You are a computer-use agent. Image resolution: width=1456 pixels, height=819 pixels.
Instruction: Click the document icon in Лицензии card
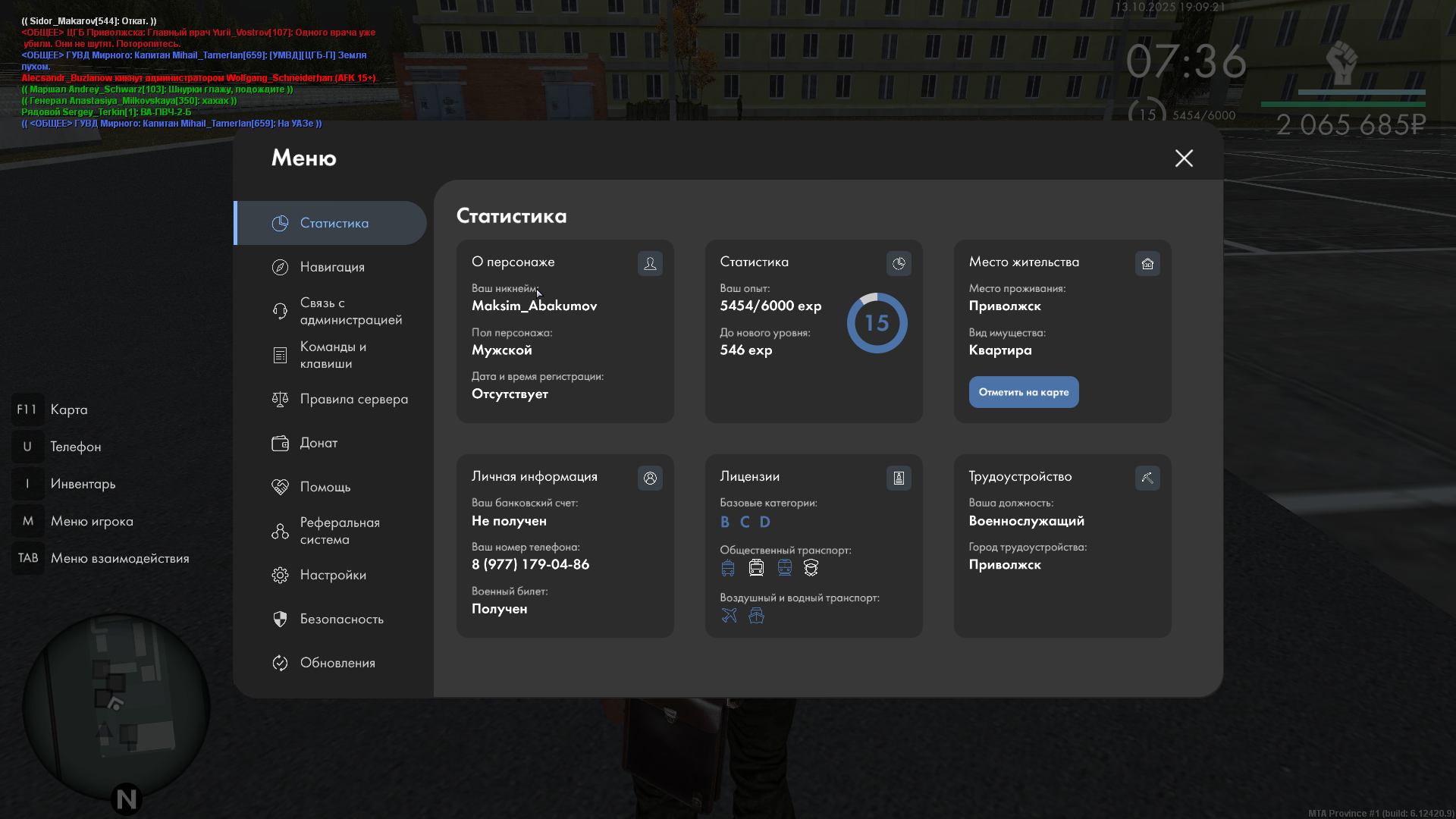(899, 478)
